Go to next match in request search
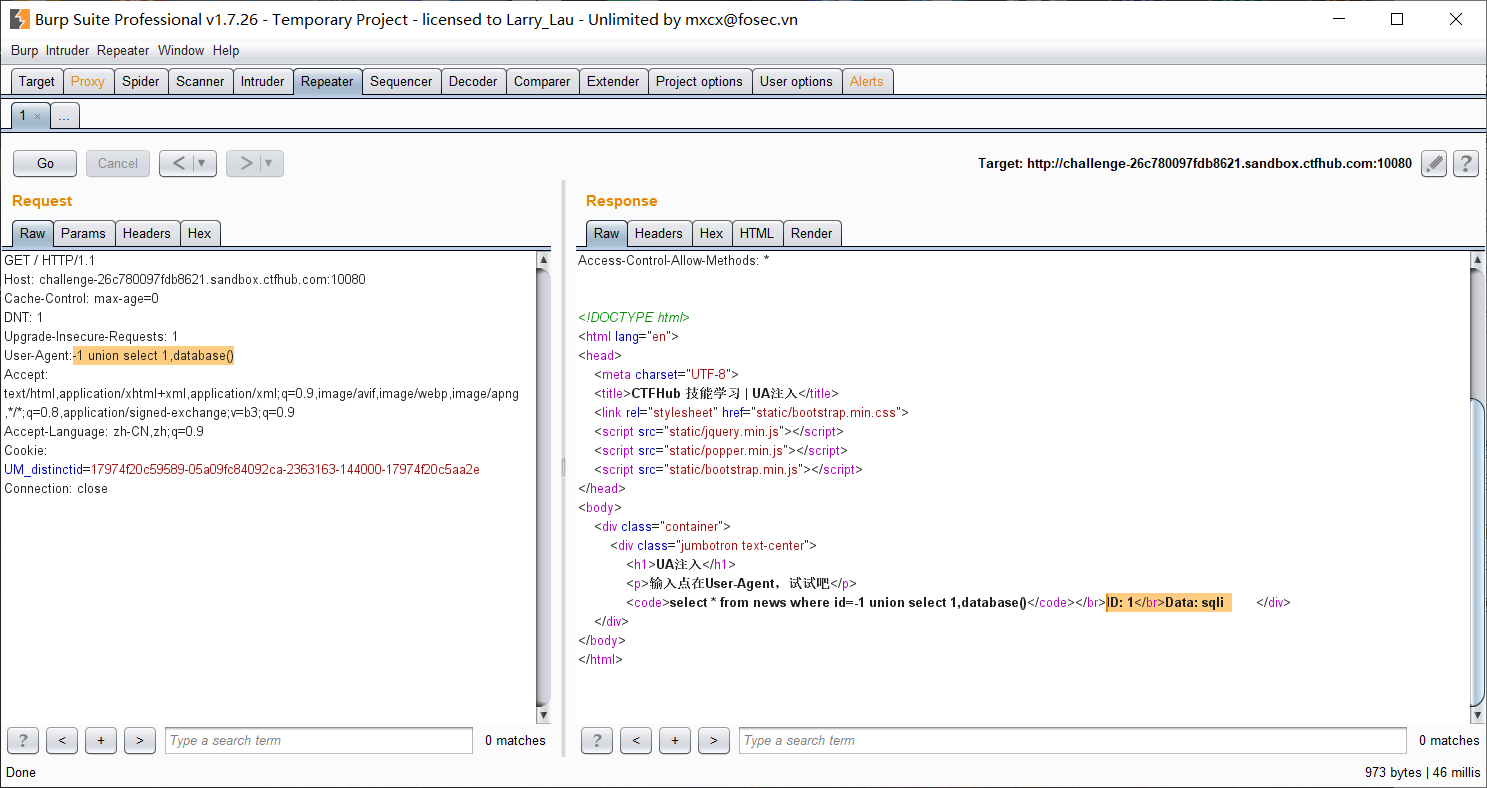This screenshot has width=1487, height=788. tap(140, 741)
